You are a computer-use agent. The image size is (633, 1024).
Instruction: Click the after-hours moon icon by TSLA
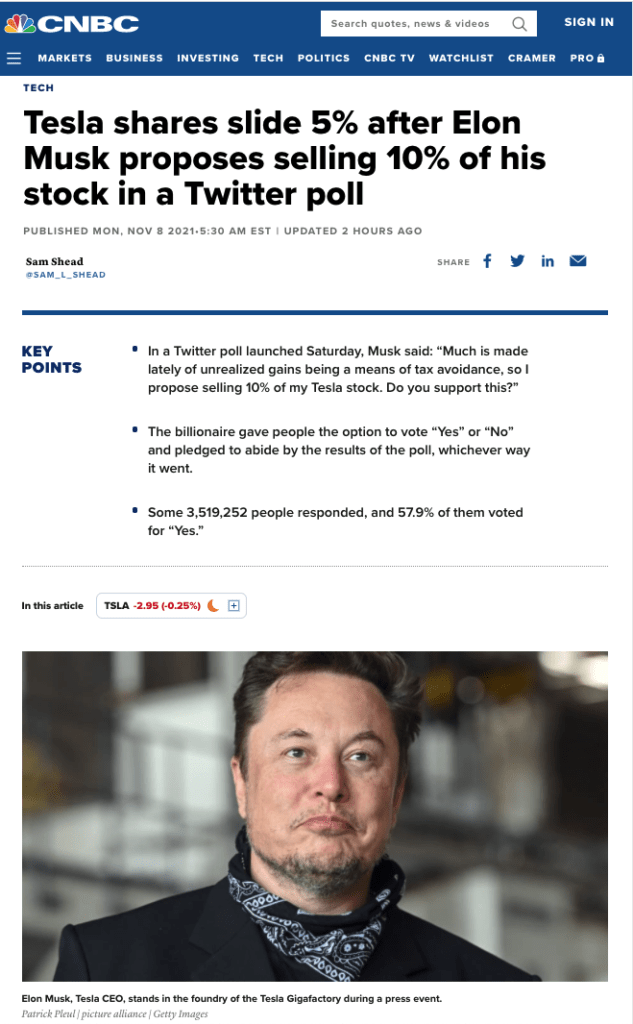pyautogui.click(x=213, y=606)
